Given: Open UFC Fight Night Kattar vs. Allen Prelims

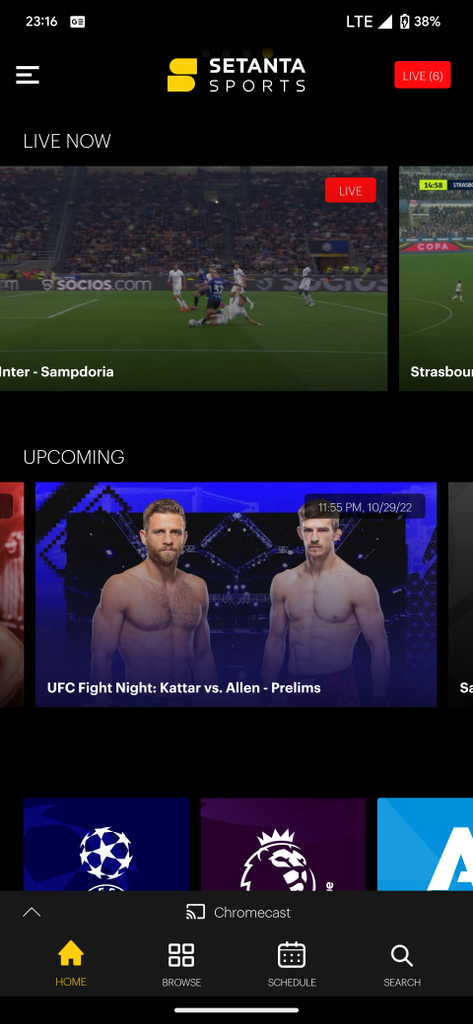Looking at the screenshot, I should 236,594.
